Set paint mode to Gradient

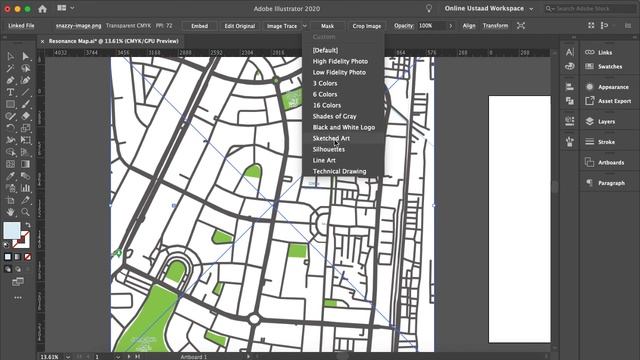[18, 257]
